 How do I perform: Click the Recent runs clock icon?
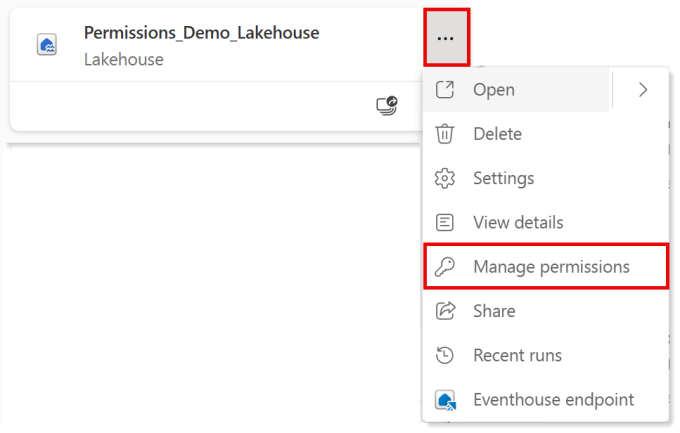click(445, 355)
